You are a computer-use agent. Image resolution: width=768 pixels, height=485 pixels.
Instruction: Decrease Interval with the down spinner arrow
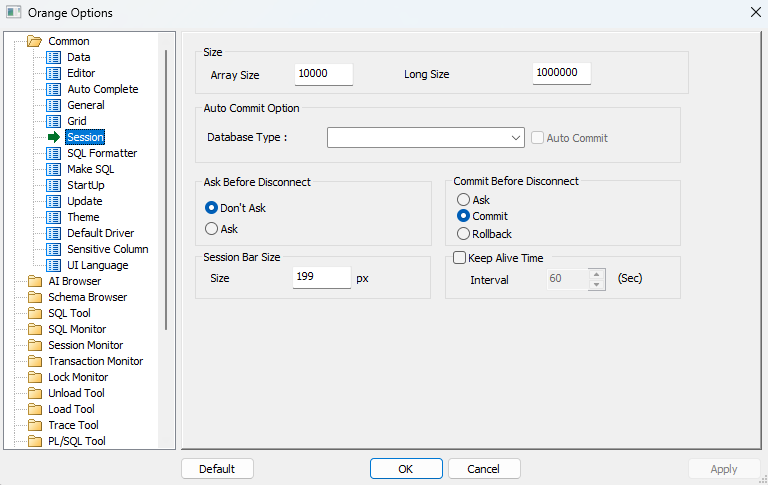pos(597,285)
